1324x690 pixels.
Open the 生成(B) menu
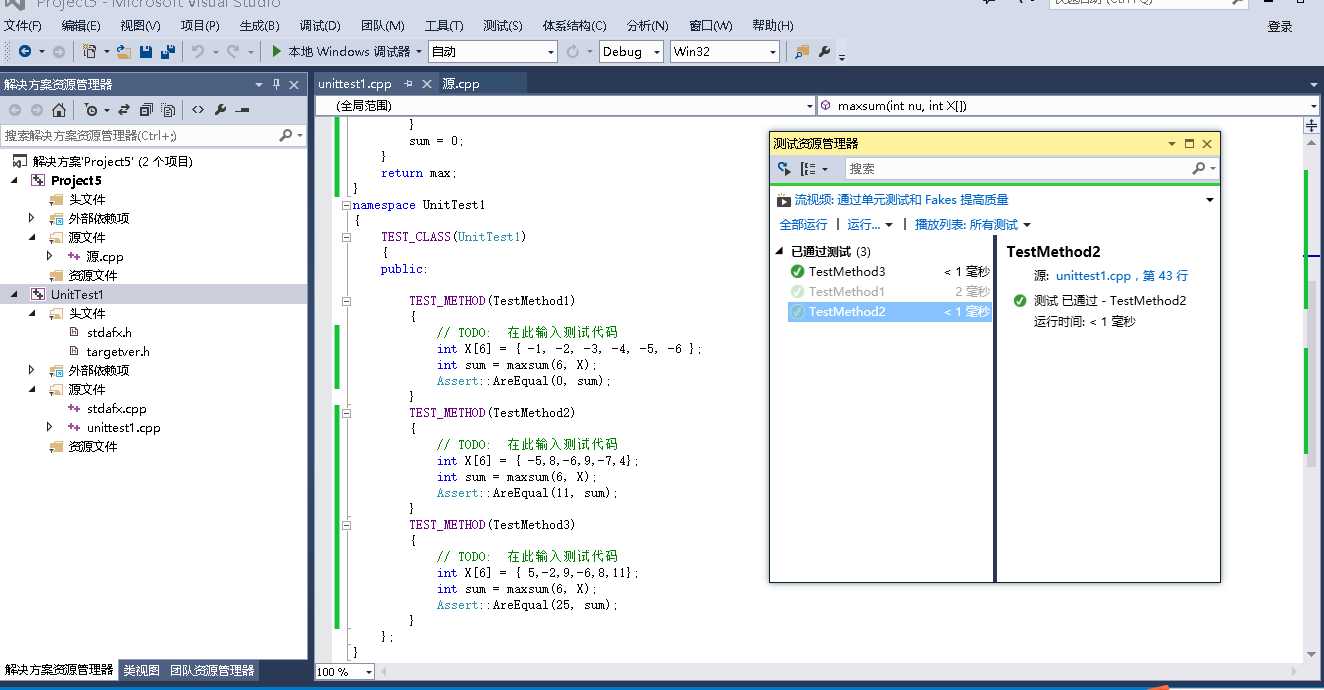click(x=260, y=26)
